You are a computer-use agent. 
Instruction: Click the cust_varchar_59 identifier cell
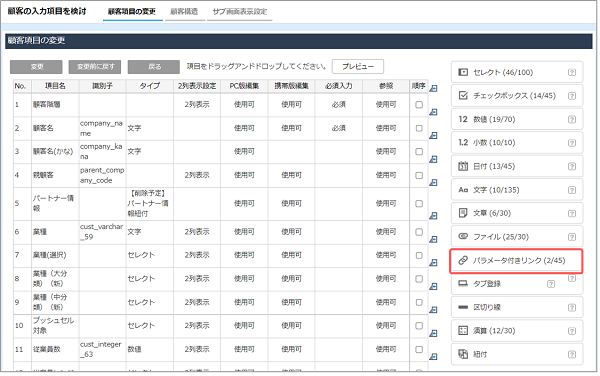102,232
